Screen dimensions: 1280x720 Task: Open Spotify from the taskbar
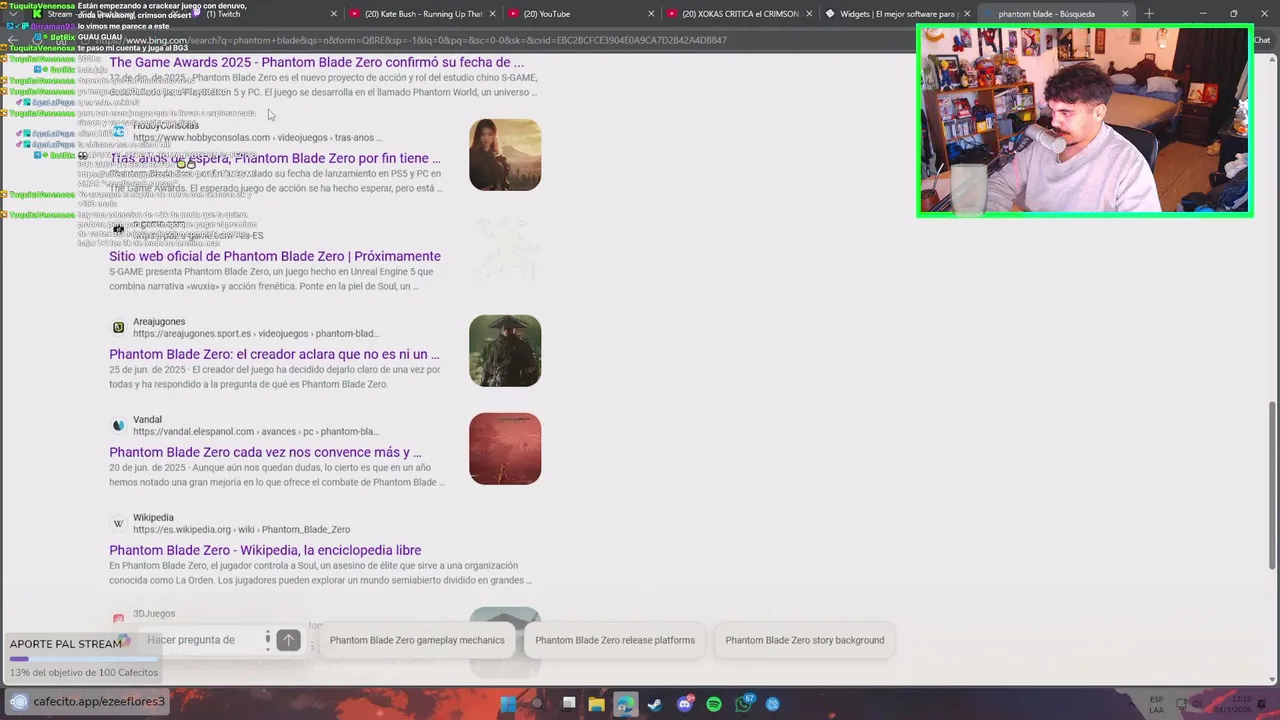pyautogui.click(x=714, y=704)
